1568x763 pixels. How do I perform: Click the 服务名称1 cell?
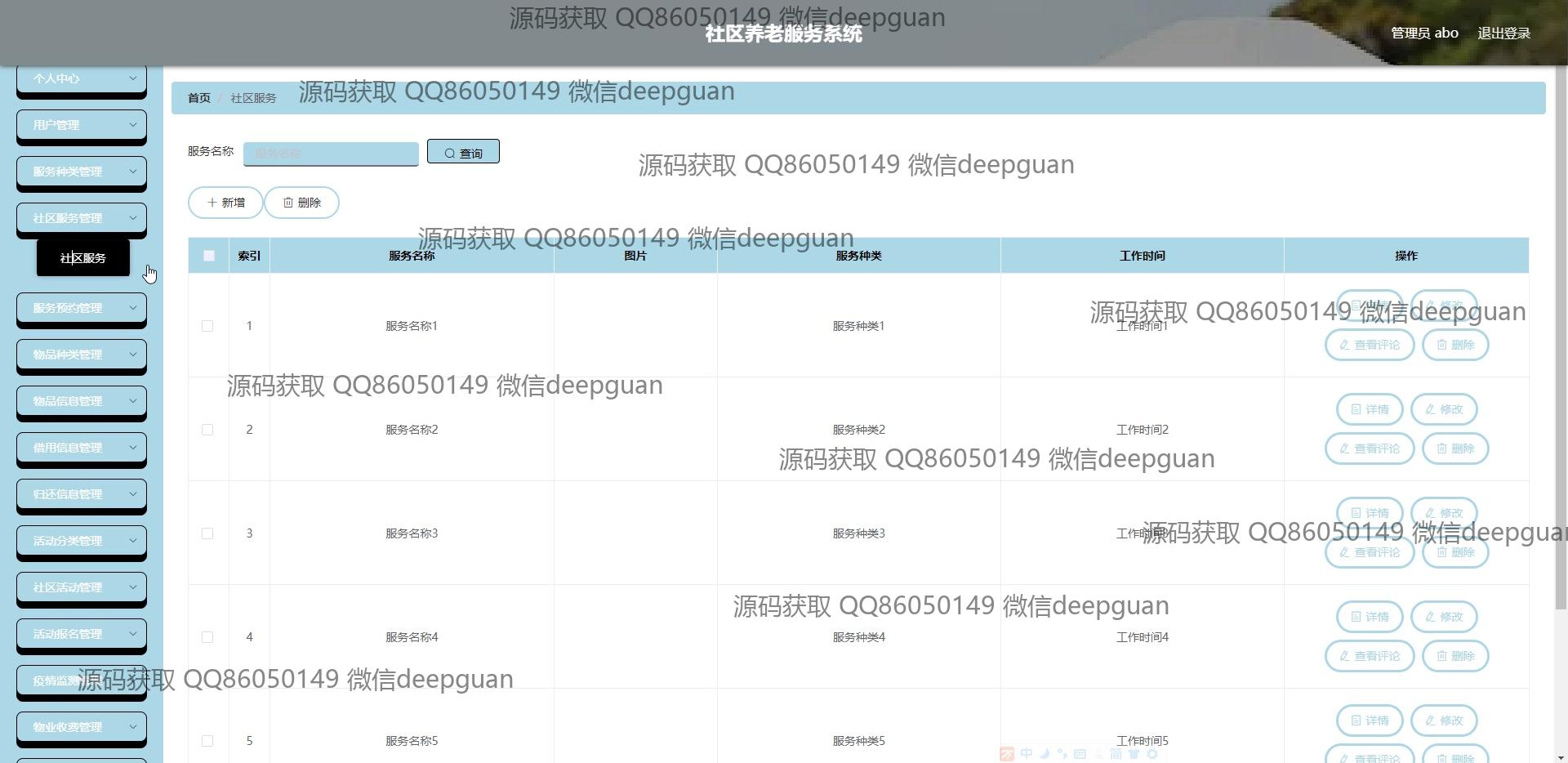click(412, 326)
